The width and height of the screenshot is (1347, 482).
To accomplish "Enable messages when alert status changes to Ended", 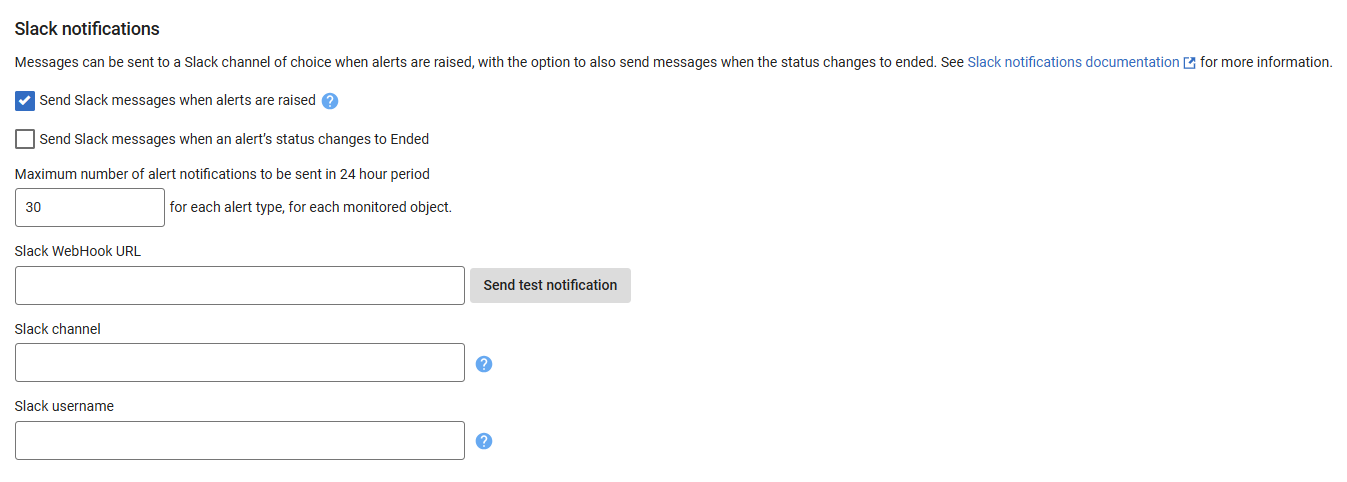I will click(25, 139).
